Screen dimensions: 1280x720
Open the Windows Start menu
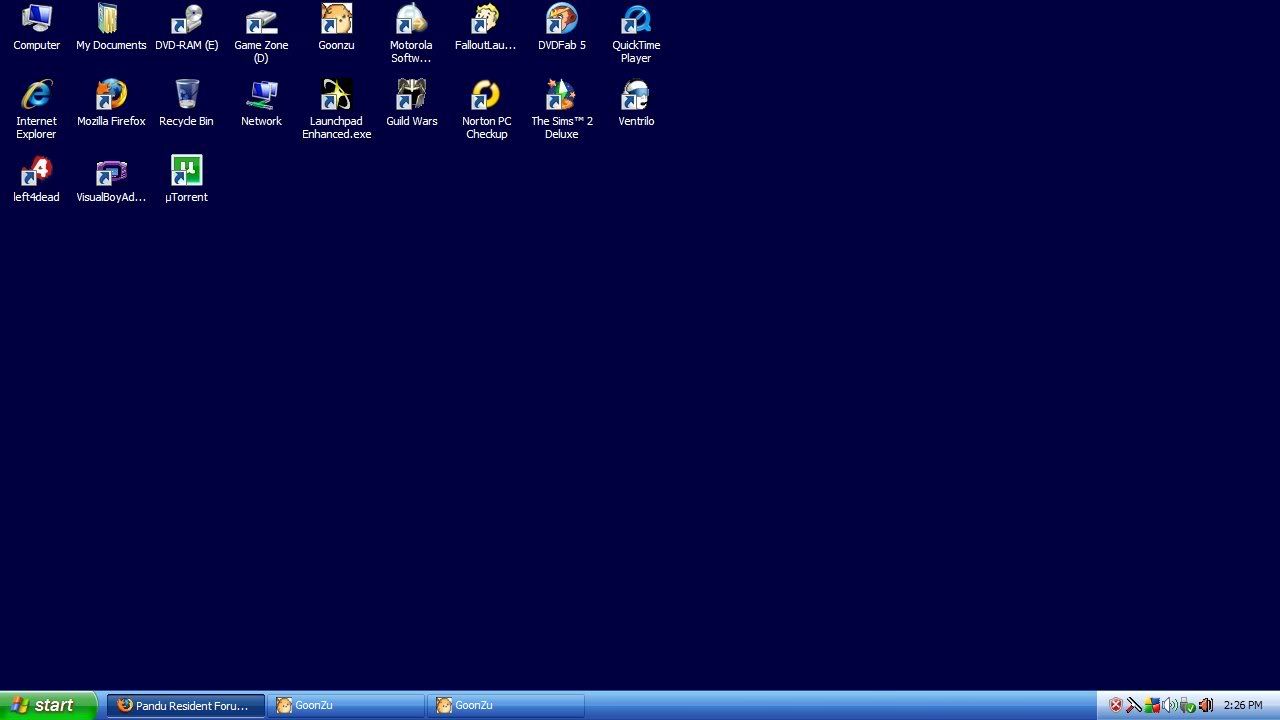click(x=49, y=705)
